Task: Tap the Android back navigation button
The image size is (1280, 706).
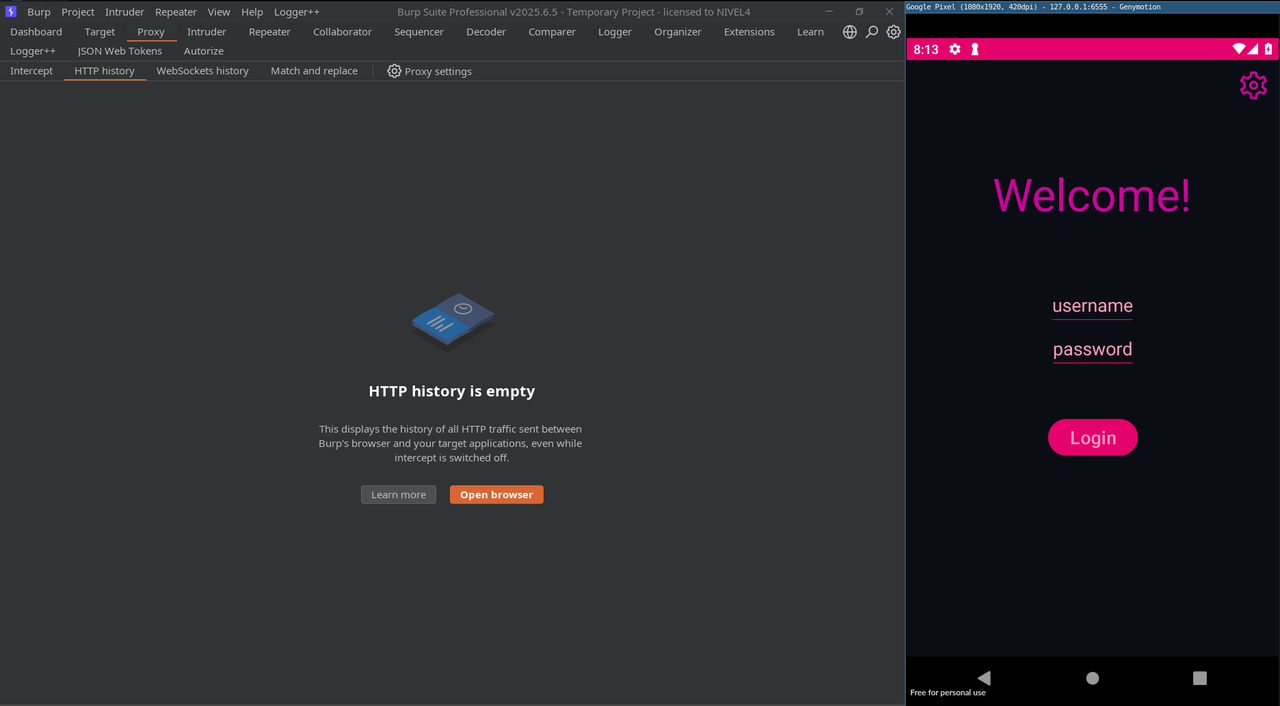Action: (984, 678)
